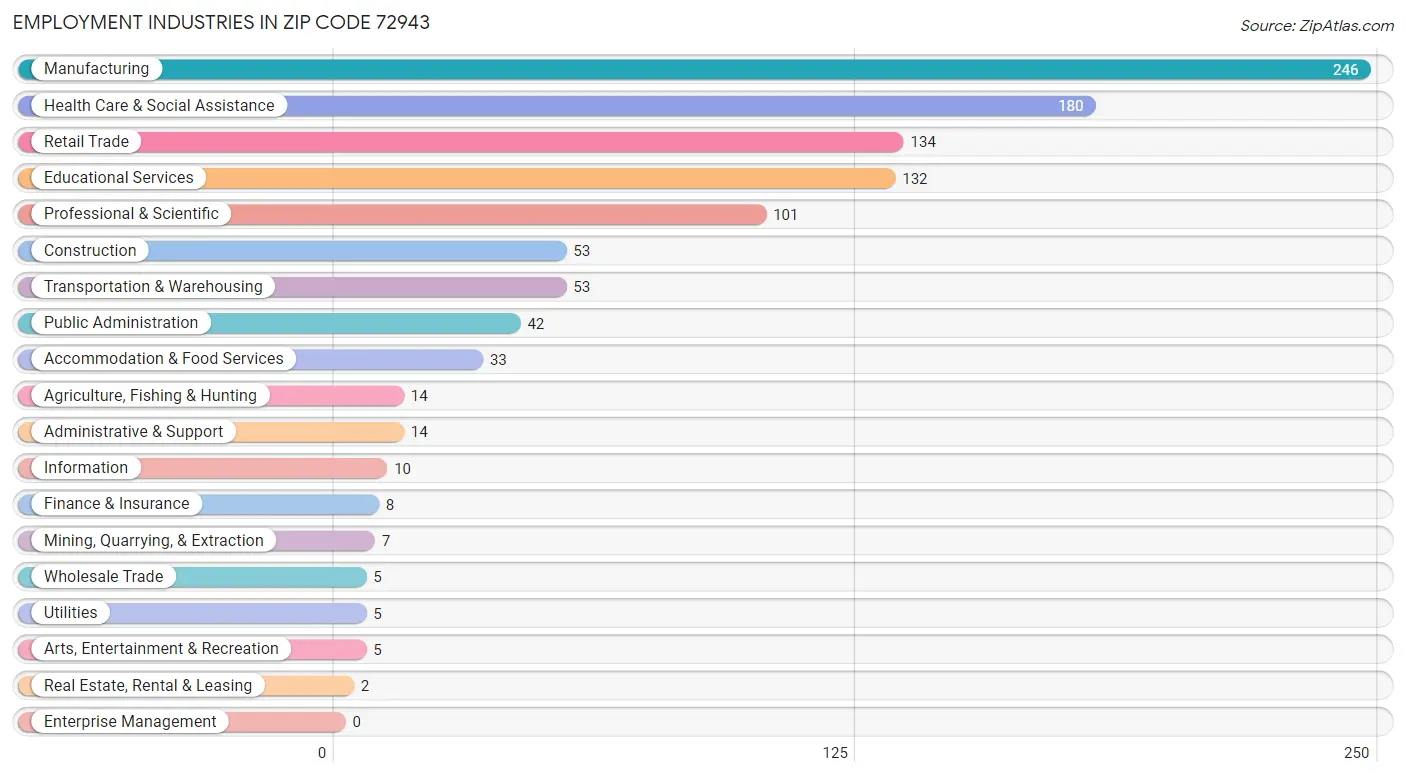Select the Utilities label
Viewport: 1406px width, 777px height.
pos(71,612)
